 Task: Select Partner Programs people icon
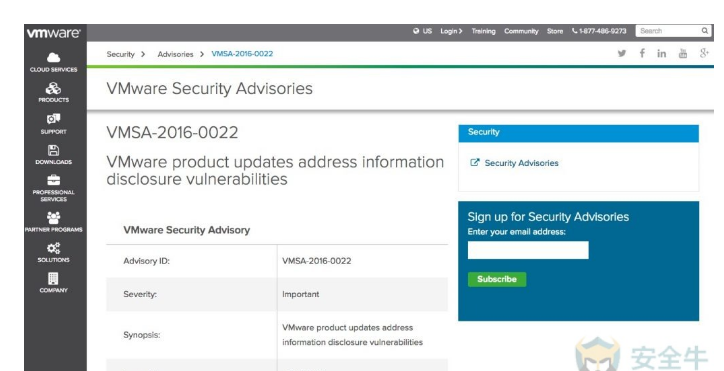[54, 218]
